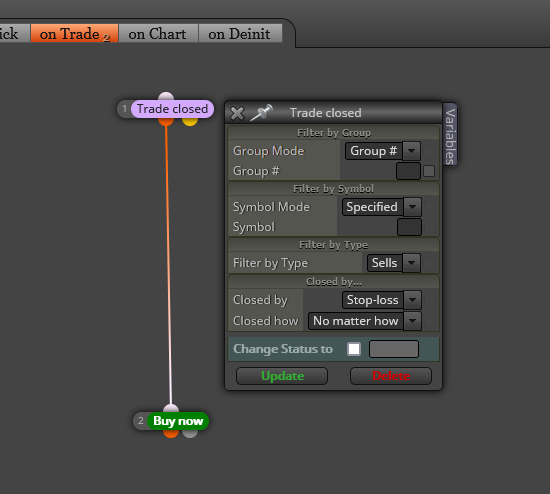Switch to the on Trade tab
This screenshot has width=550, height=494.
(74, 34)
